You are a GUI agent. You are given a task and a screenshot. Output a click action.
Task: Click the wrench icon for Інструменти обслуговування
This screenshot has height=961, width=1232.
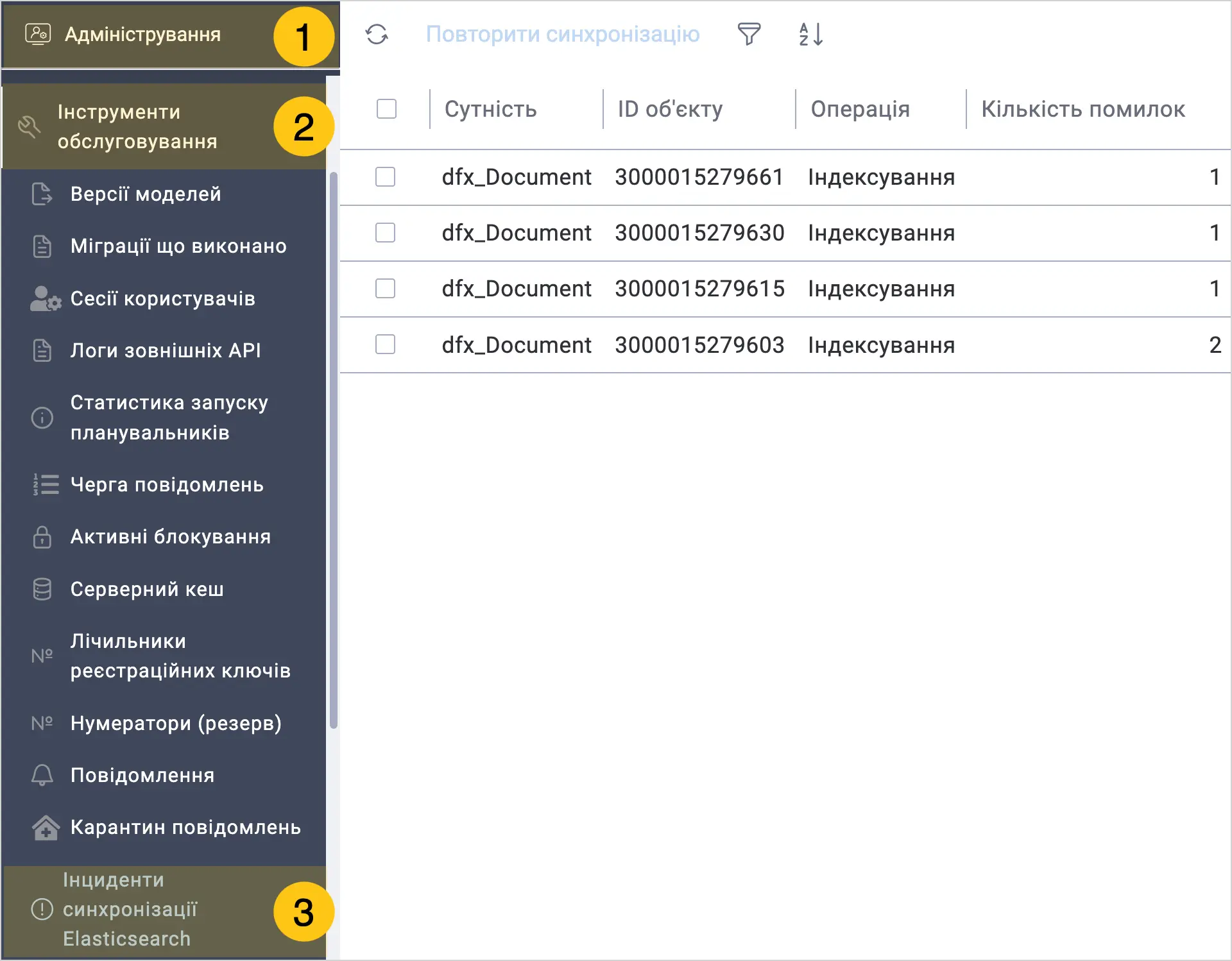(30, 126)
